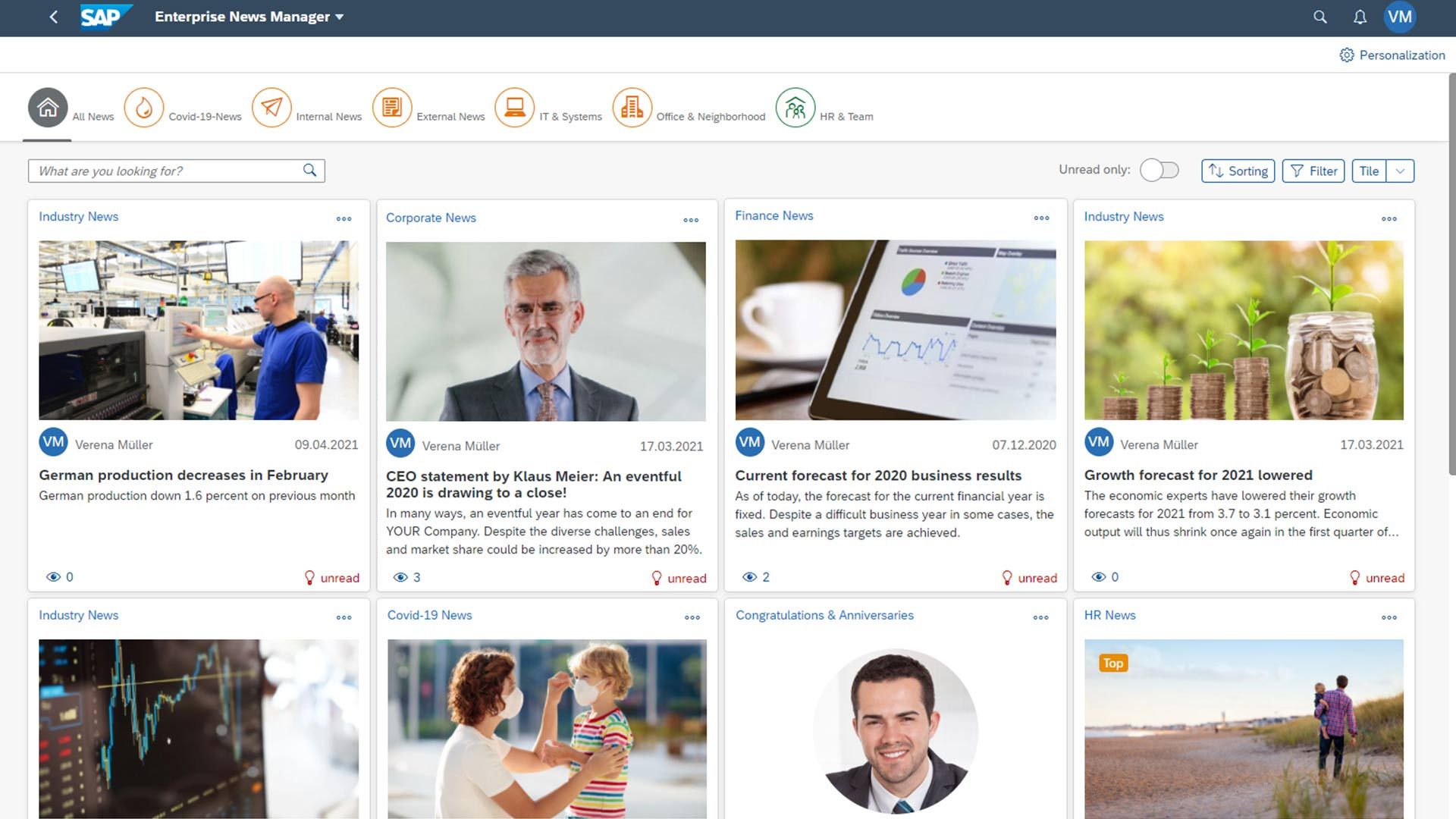1456x819 pixels.
Task: Expand the Tile view dropdown arrow
Action: click(1400, 171)
